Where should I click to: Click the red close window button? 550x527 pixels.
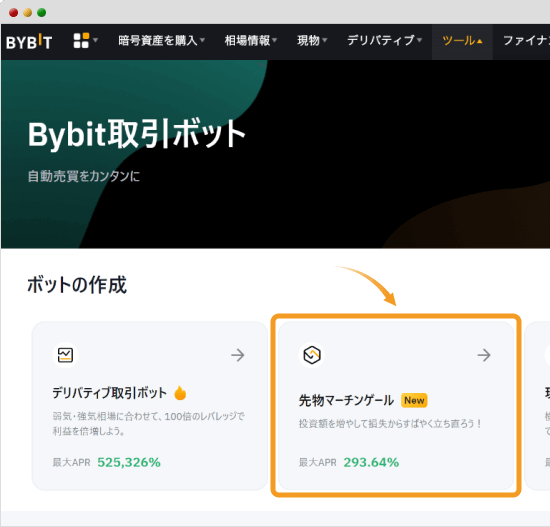tap(14, 13)
